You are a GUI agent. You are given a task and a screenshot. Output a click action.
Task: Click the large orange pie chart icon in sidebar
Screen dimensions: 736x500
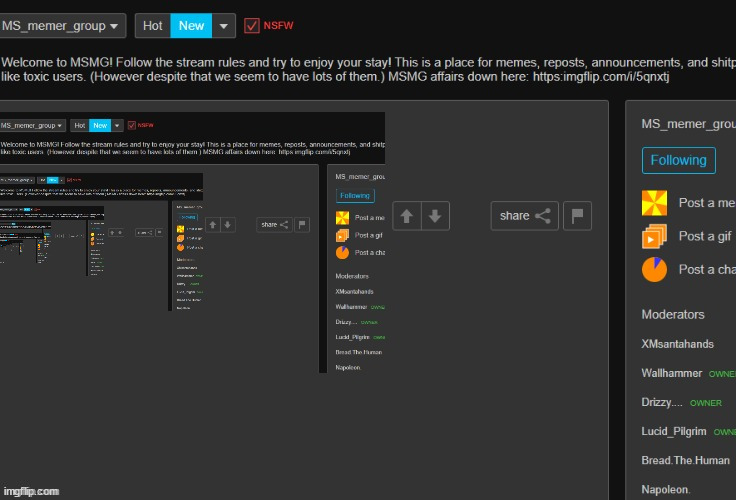(654, 269)
